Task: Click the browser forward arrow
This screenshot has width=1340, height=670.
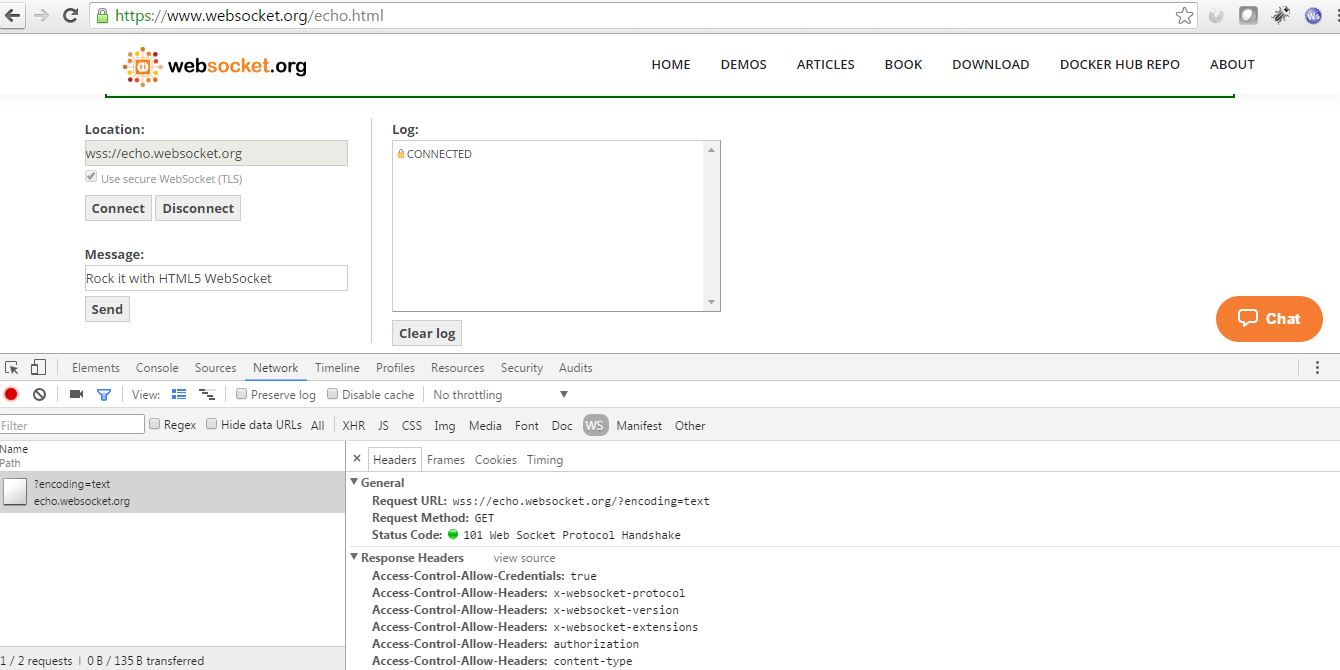Action: click(42, 15)
